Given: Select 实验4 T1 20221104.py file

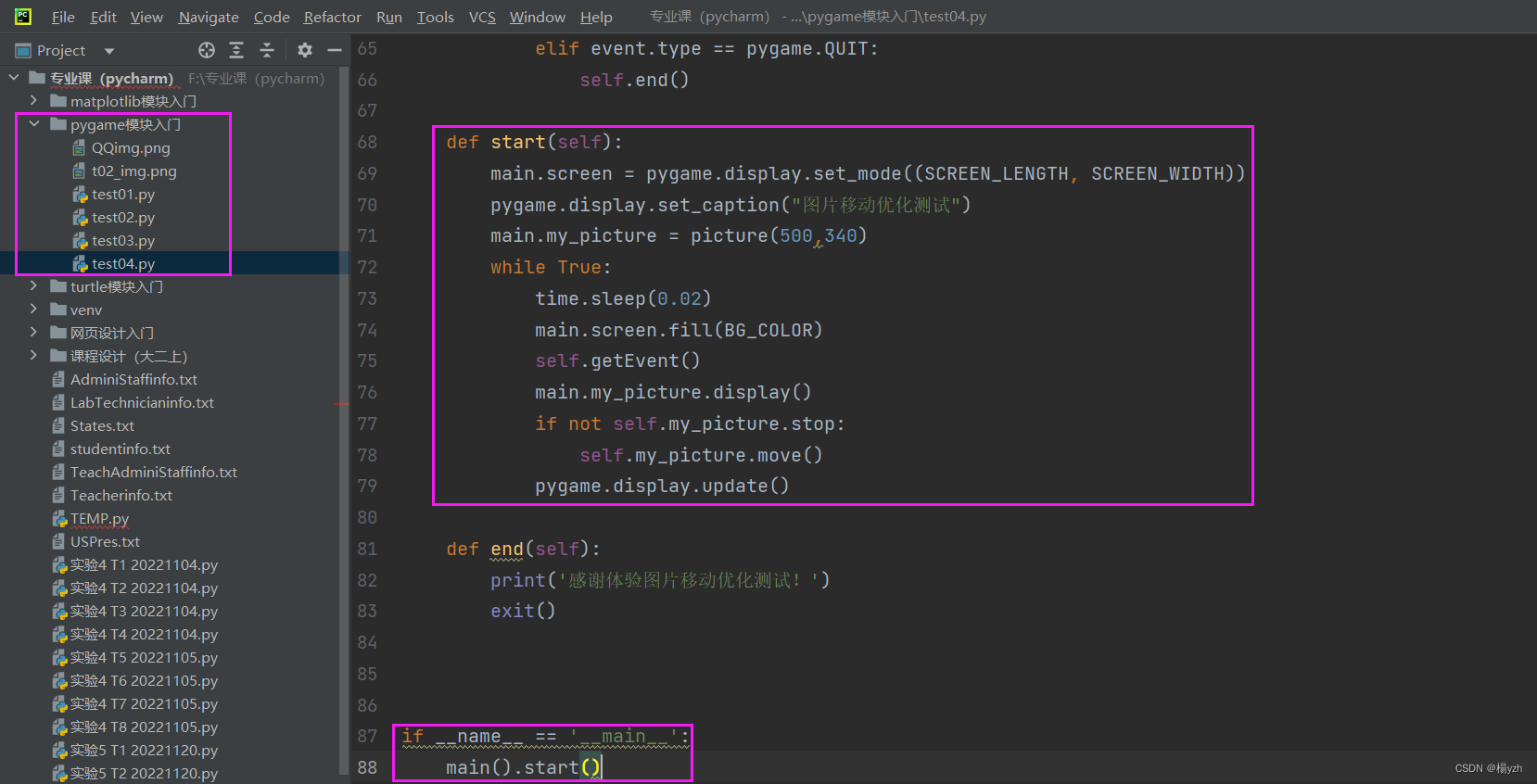Looking at the screenshot, I should click(144, 564).
